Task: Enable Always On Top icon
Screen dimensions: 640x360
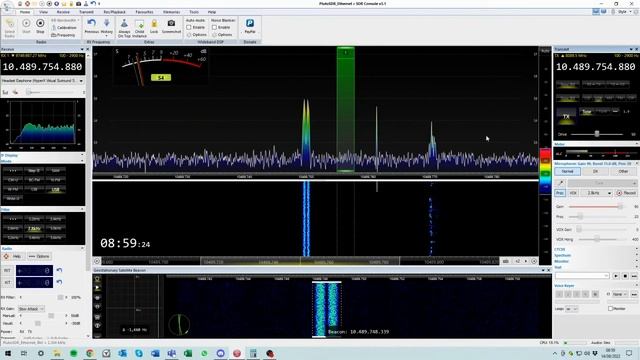Action: tap(124, 24)
